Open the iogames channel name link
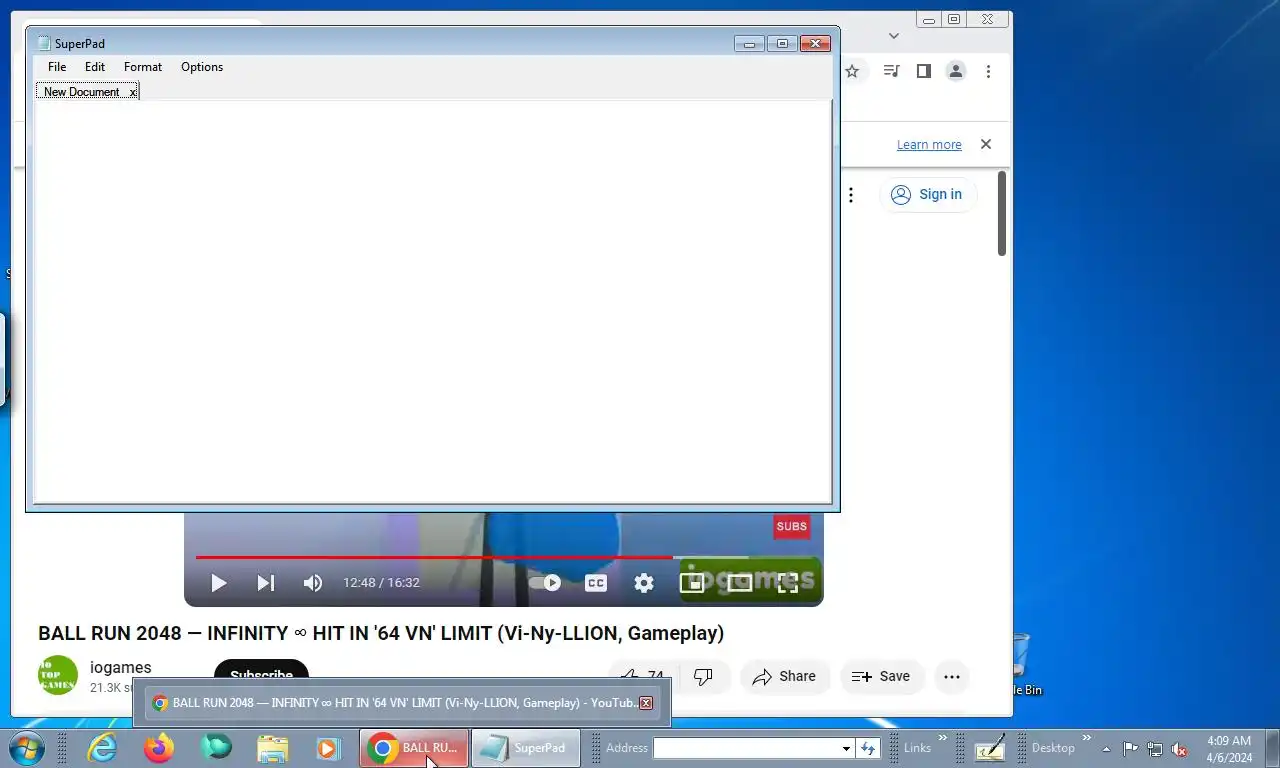This screenshot has height=768, width=1280. 121,668
